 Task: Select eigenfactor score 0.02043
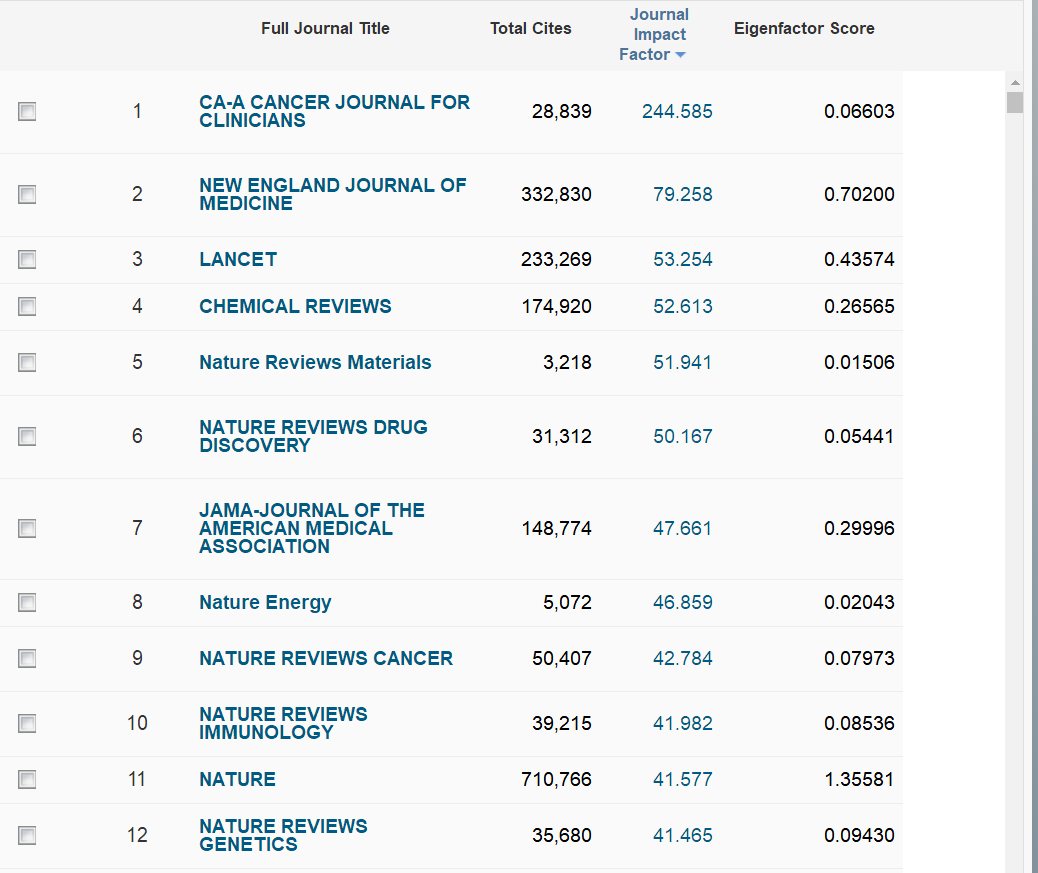pyautogui.click(x=859, y=602)
